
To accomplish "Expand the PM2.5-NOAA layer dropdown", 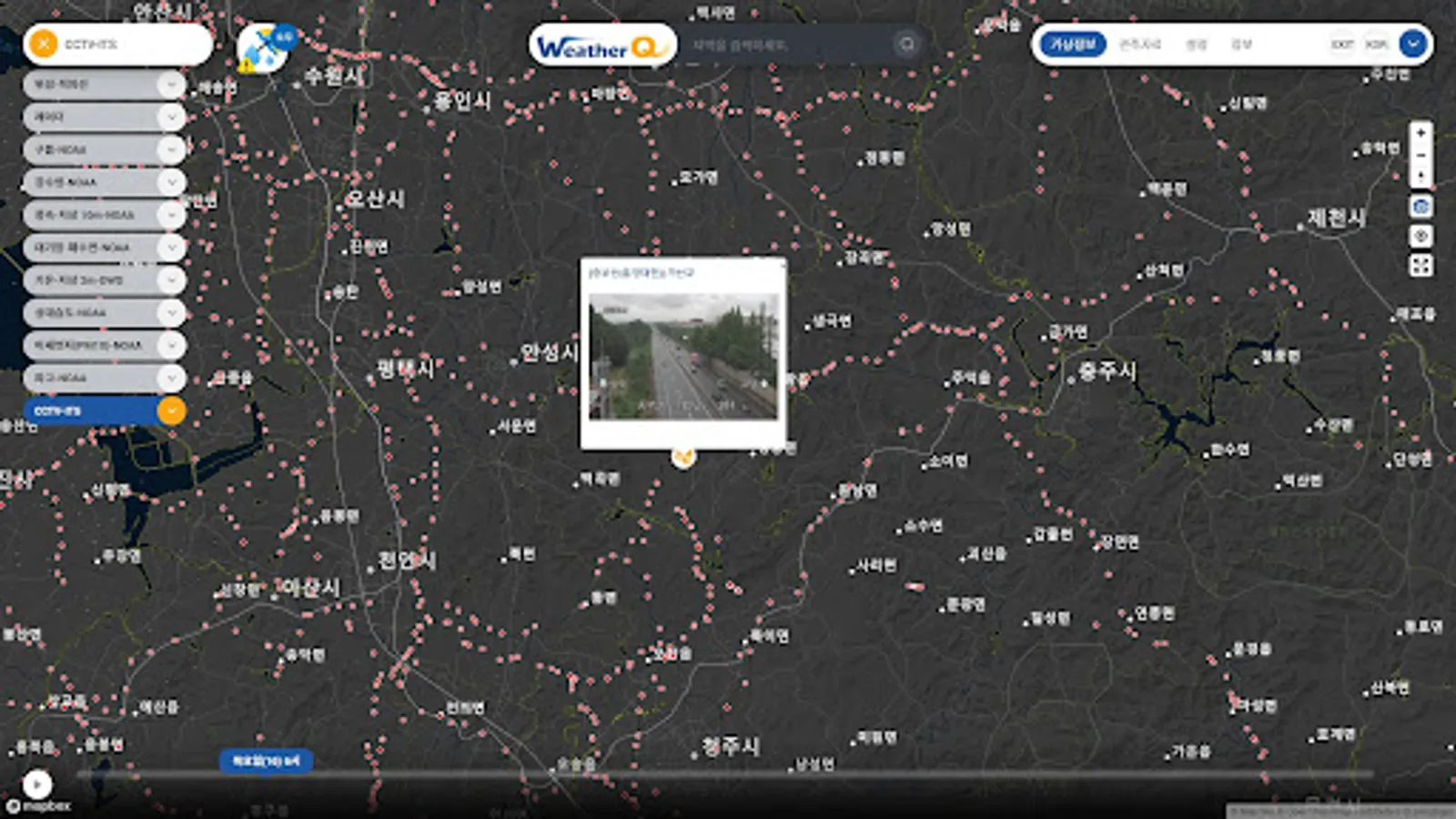I will click(x=171, y=346).
